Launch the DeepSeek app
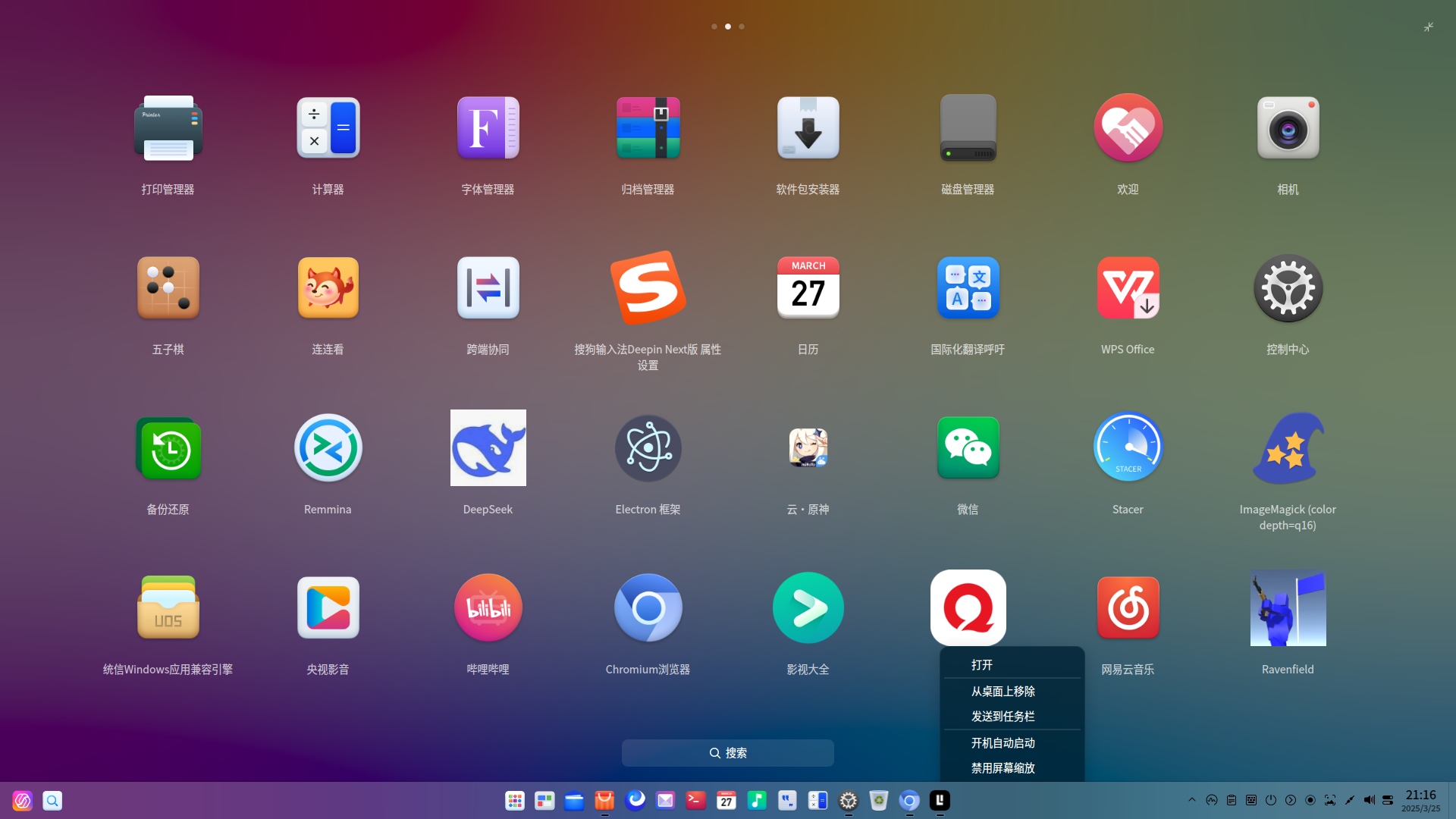The height and width of the screenshot is (819, 1456). 488,447
